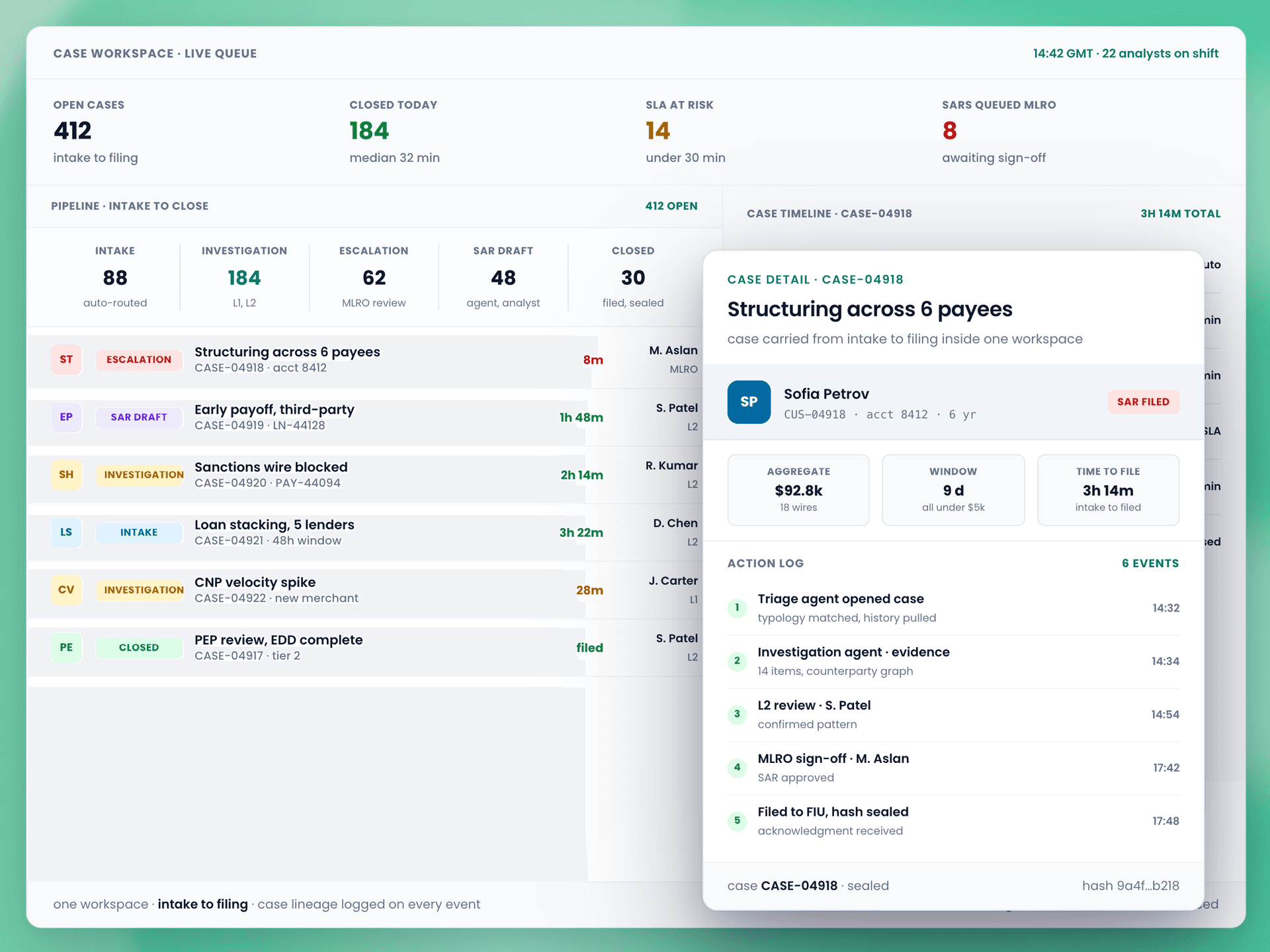Click the SAR DRAFT status tag
The width and height of the screenshot is (1270, 952).
tap(139, 417)
